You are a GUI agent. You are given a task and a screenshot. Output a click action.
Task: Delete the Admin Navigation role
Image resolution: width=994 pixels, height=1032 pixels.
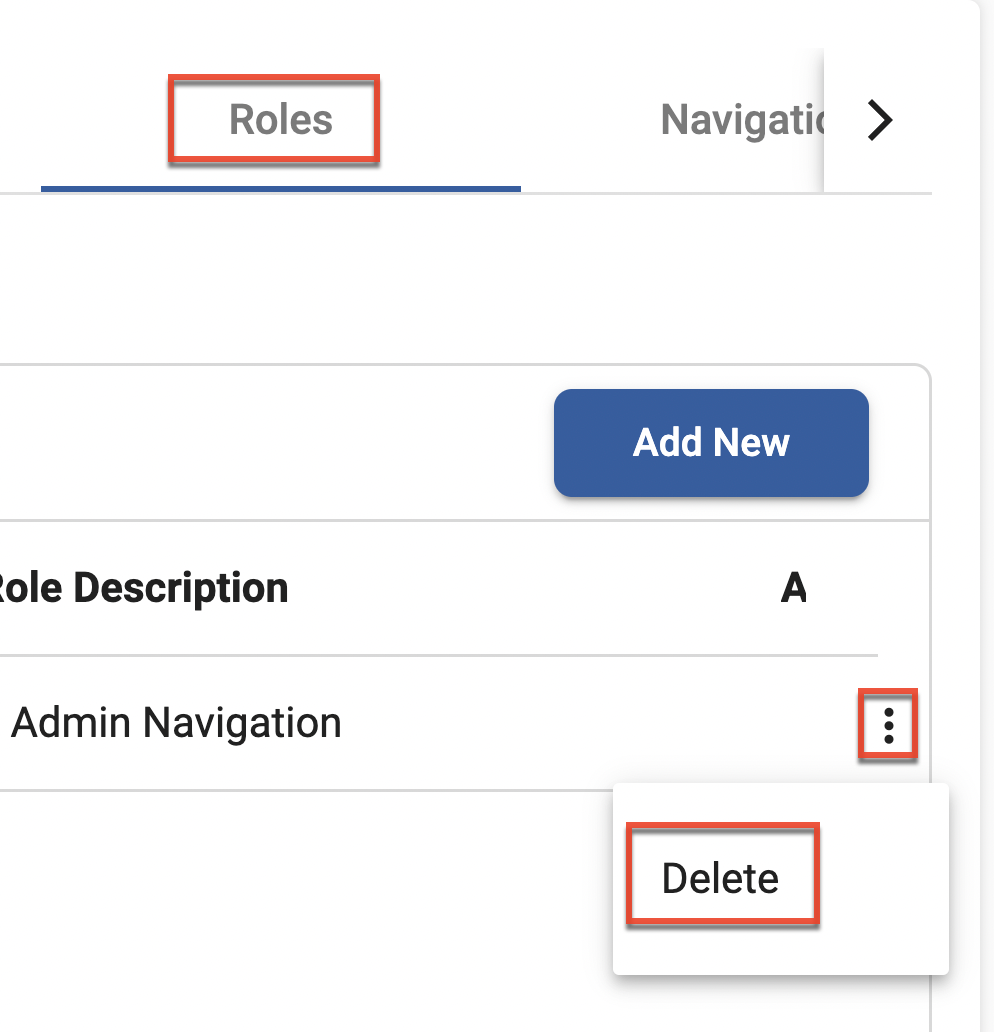click(720, 878)
